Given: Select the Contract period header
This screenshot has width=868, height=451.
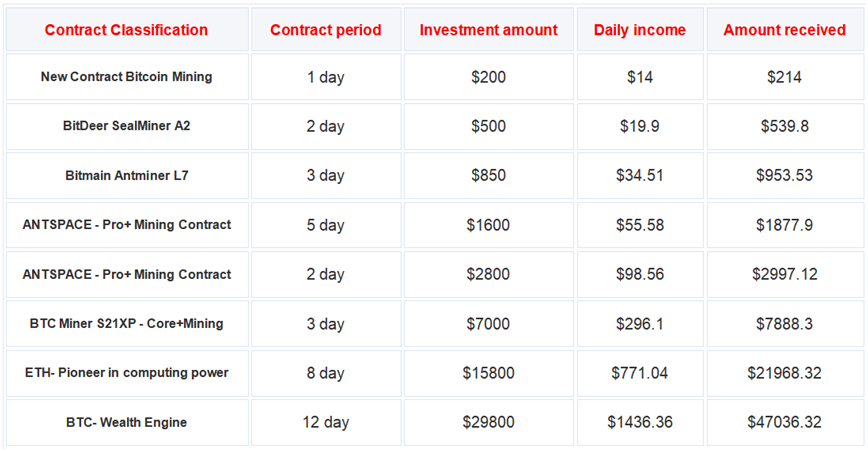Looking at the screenshot, I should tap(326, 30).
